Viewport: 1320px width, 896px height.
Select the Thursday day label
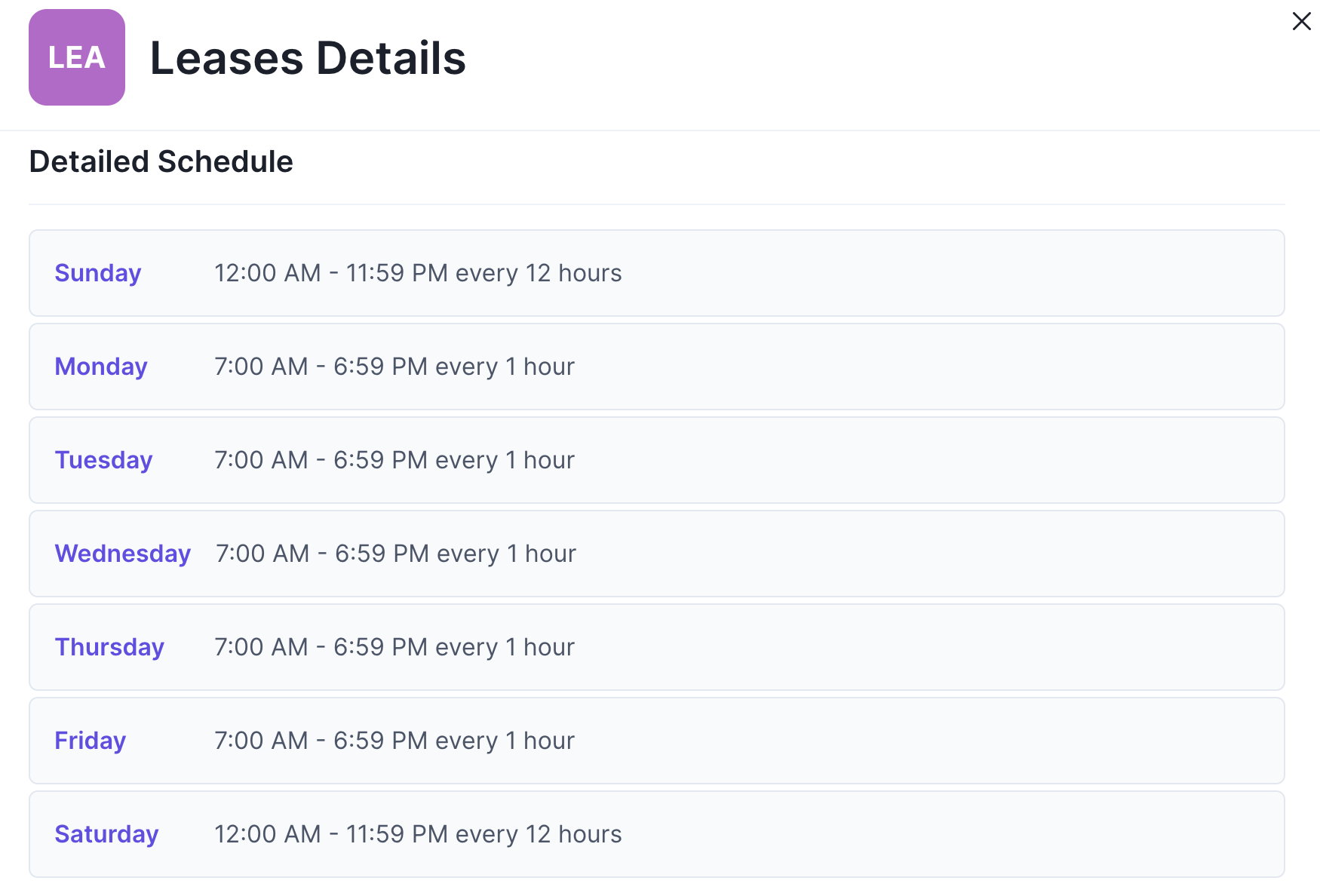pos(109,647)
